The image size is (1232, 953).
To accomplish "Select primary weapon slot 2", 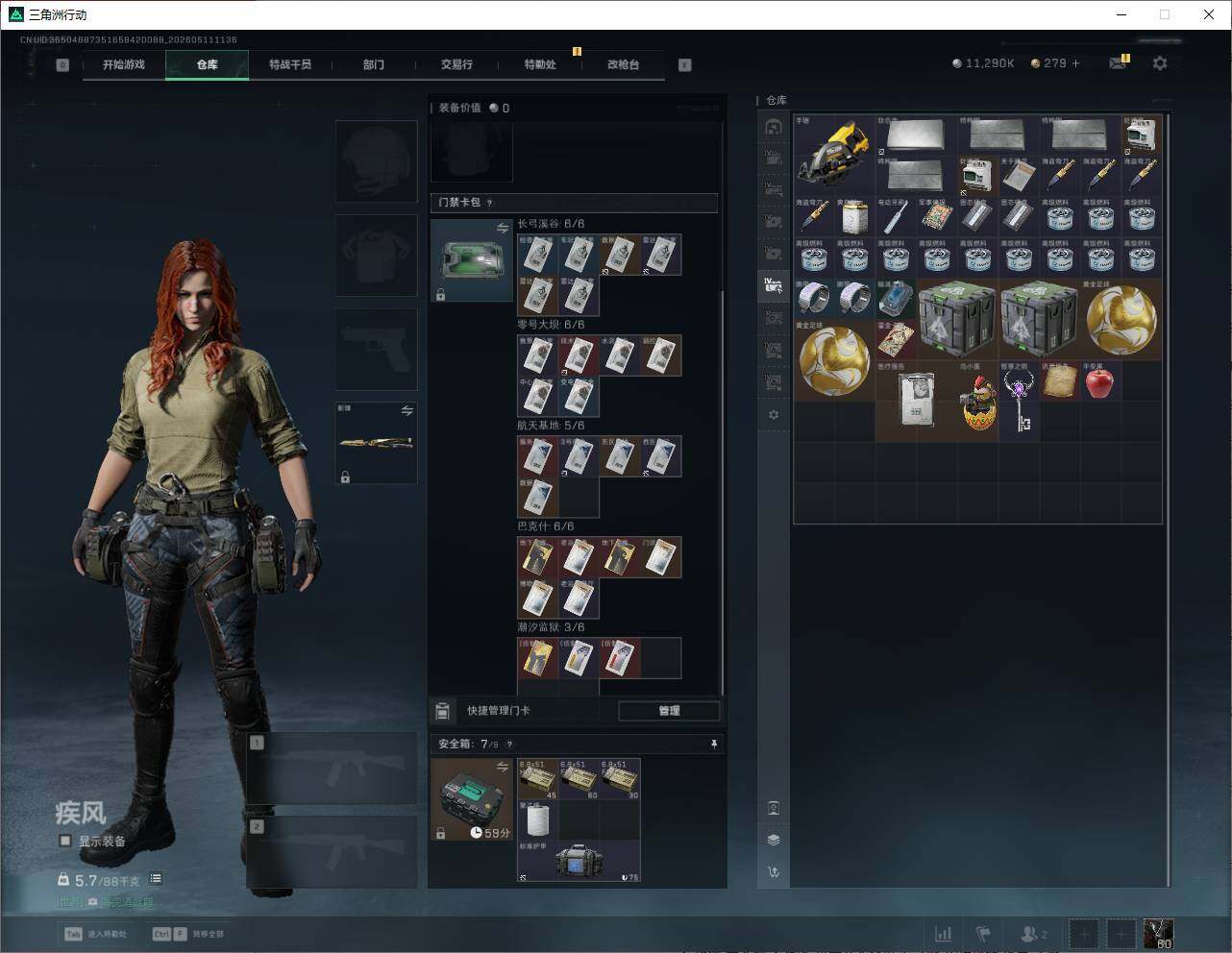I will 333,852.
